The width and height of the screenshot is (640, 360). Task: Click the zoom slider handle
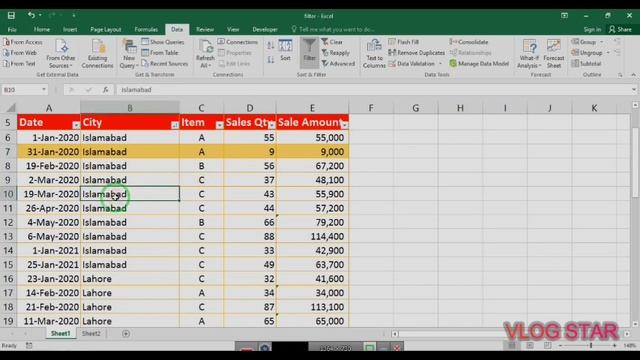pyautogui.click(x=591, y=345)
